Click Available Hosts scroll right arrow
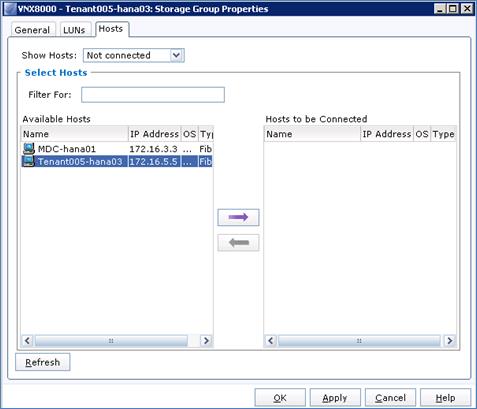477x409 pixels. [x=206, y=341]
